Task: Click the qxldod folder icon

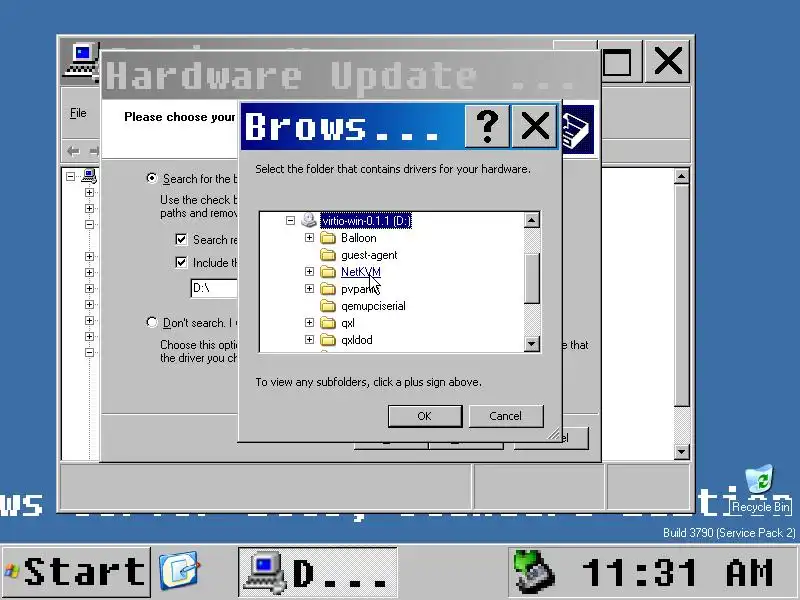Action: coord(328,340)
